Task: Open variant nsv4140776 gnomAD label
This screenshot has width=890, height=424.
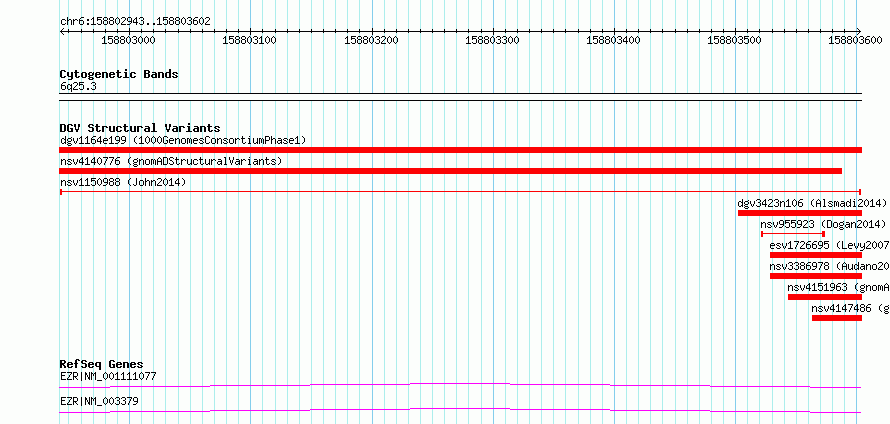Action: 171,161
